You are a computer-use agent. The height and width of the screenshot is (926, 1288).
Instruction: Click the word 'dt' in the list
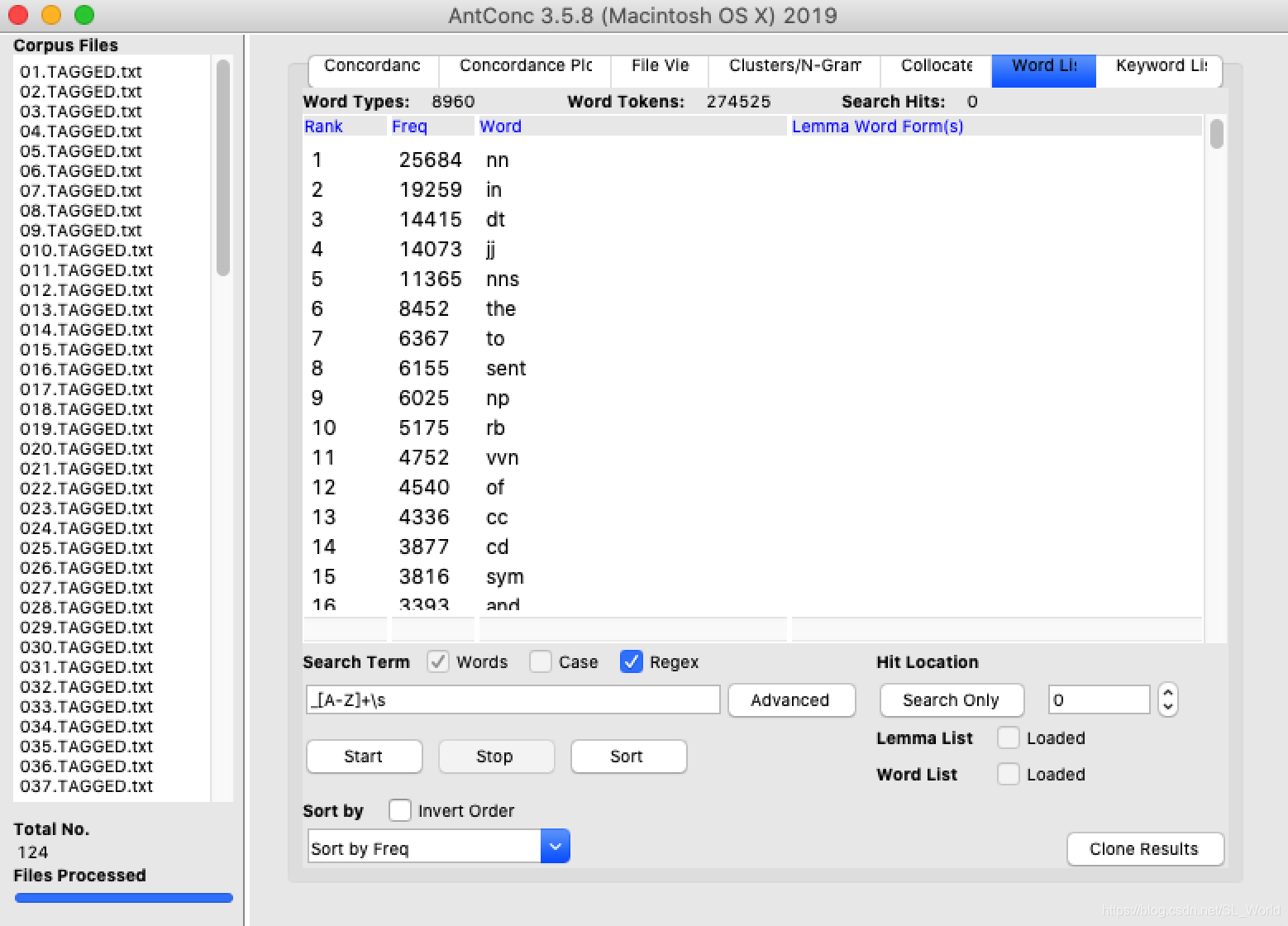pyautogui.click(x=495, y=220)
